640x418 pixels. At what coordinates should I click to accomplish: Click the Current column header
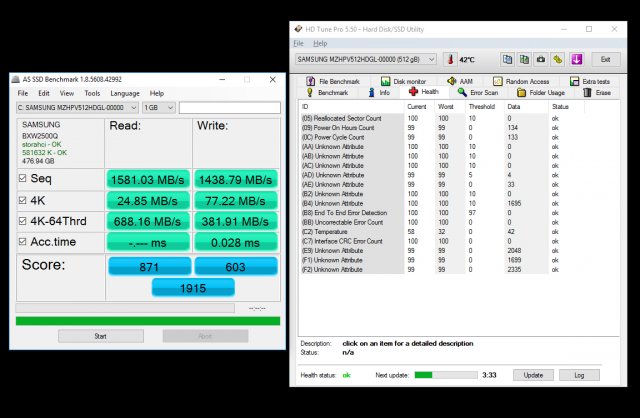419,107
